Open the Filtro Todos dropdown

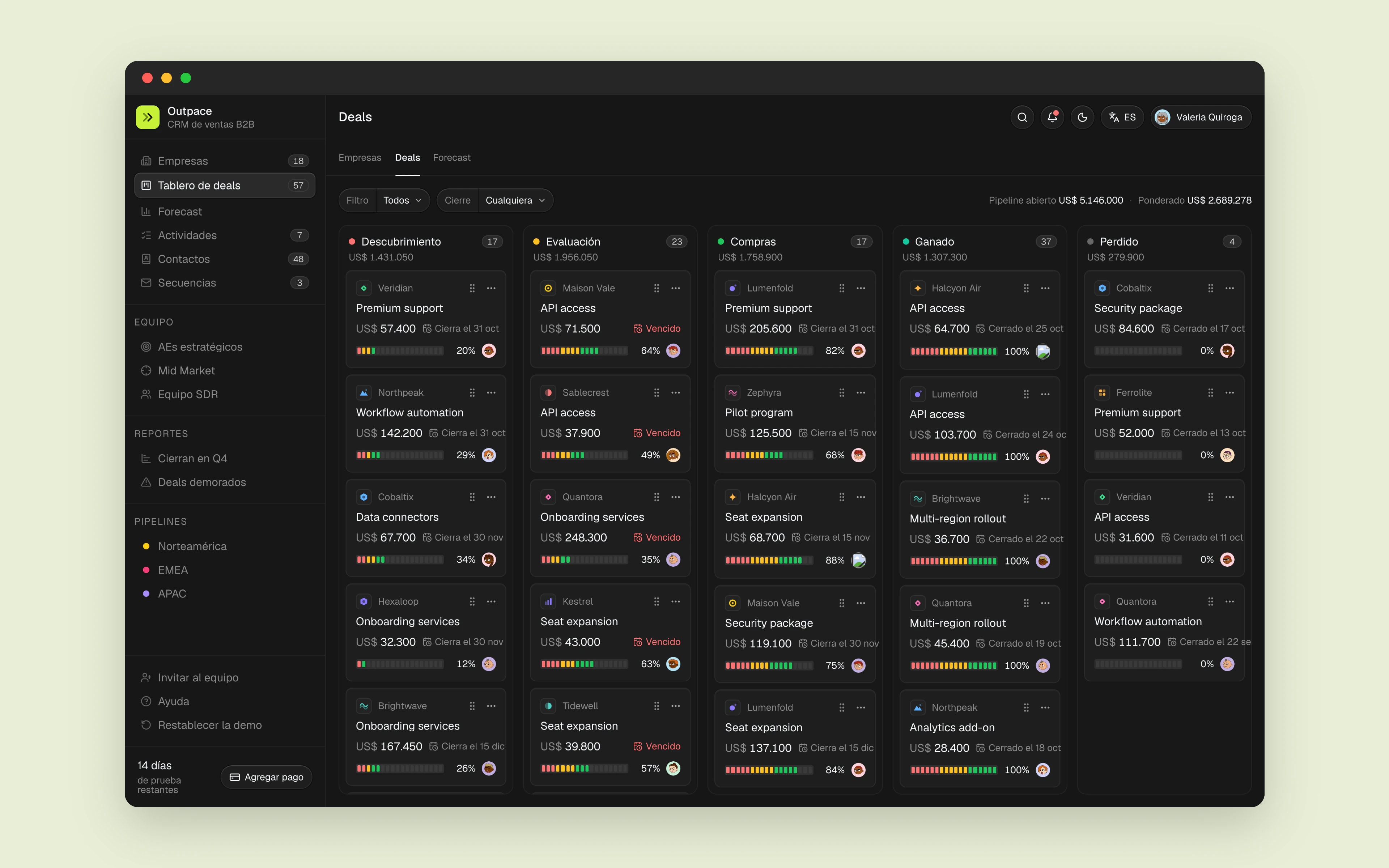click(402, 200)
